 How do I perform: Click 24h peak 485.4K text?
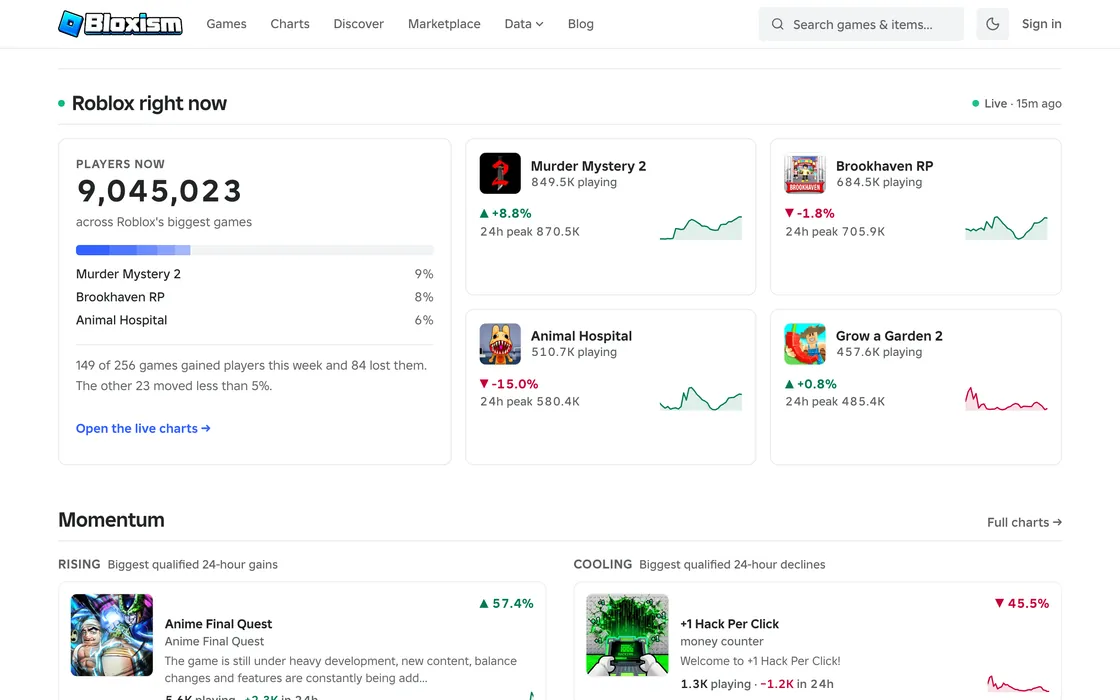pyautogui.click(x=835, y=401)
